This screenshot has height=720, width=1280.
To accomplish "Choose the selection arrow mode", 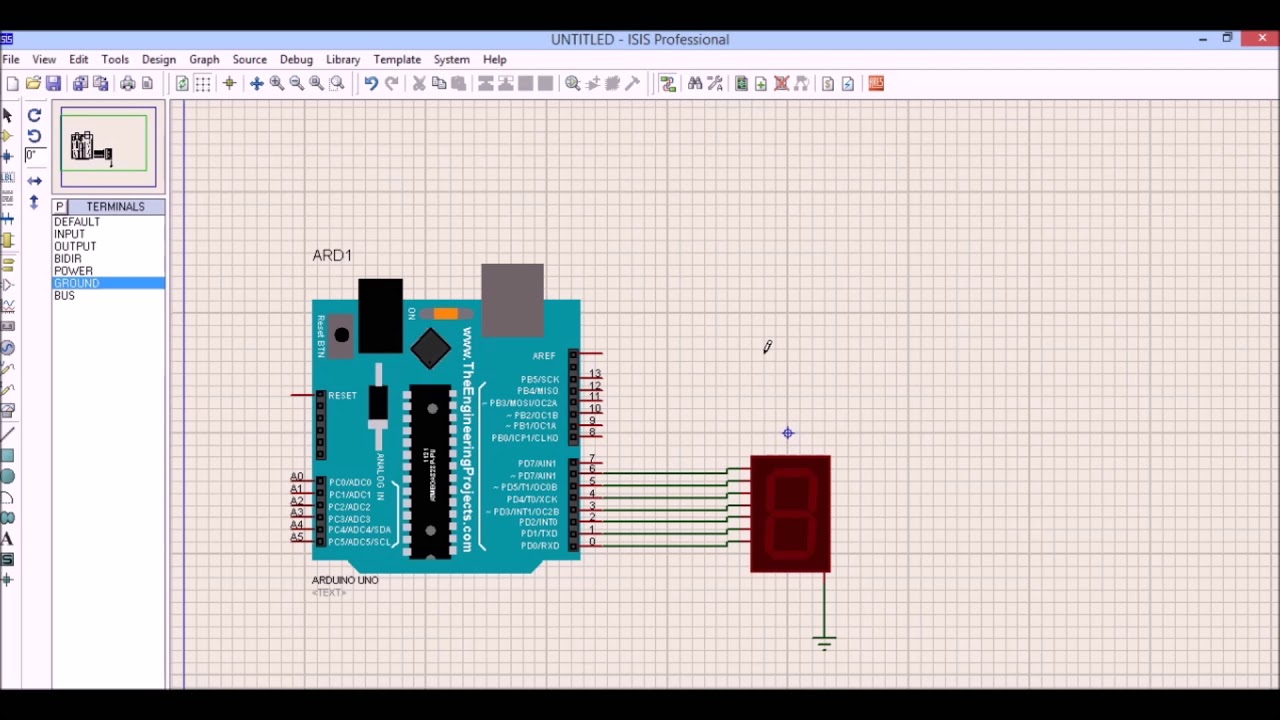I will 8,115.
